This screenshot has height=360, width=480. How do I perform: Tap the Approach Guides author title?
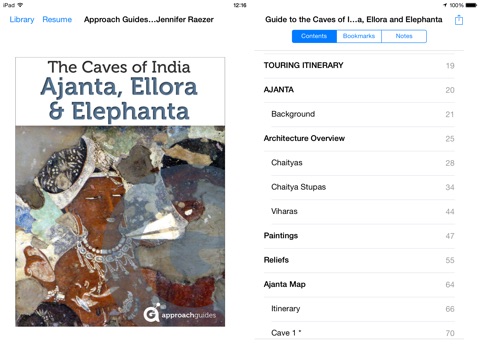point(149,20)
